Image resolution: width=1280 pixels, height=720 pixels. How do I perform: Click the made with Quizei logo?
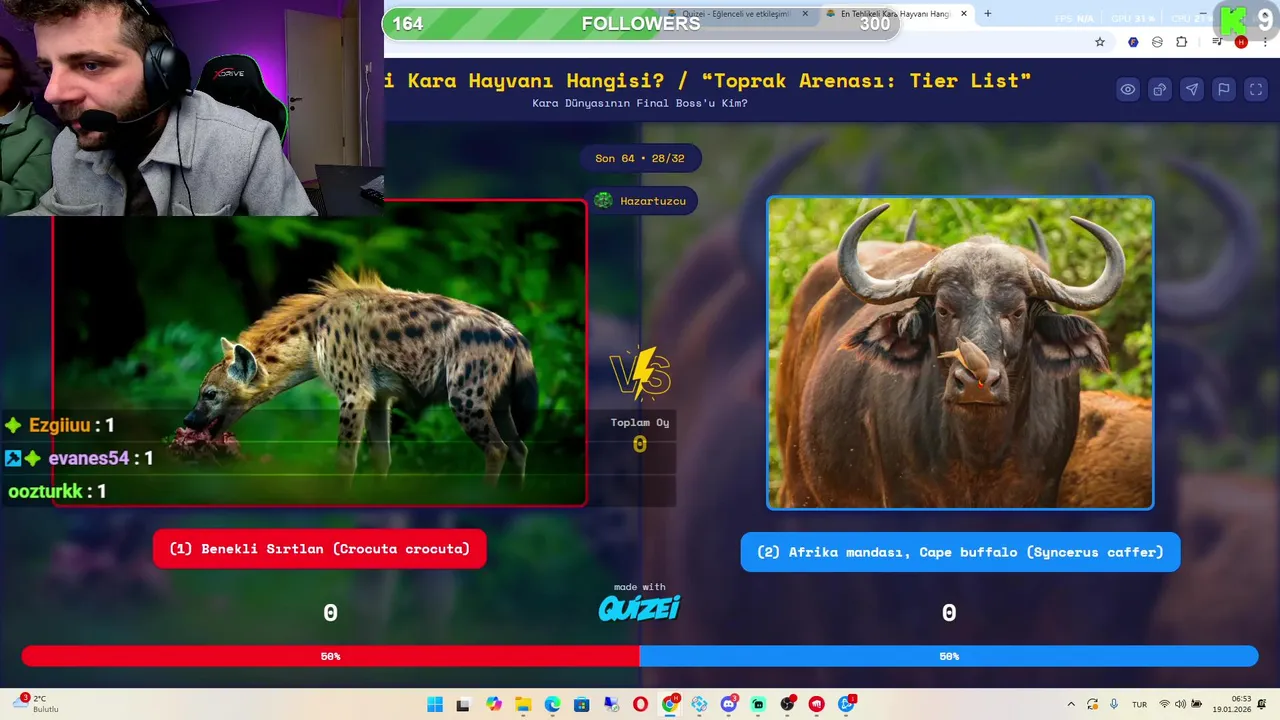(x=640, y=603)
